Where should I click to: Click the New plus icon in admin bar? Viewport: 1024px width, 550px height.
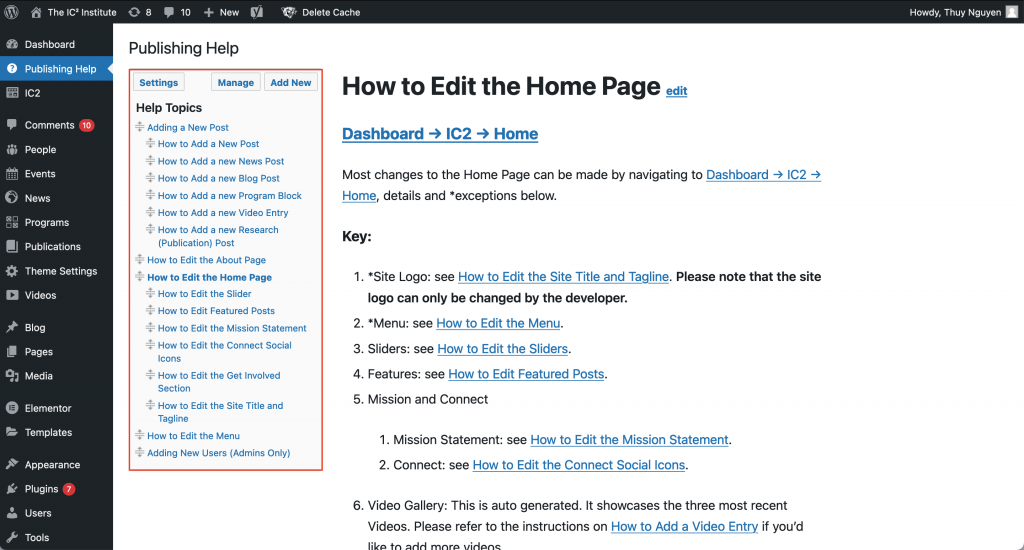tap(208, 12)
